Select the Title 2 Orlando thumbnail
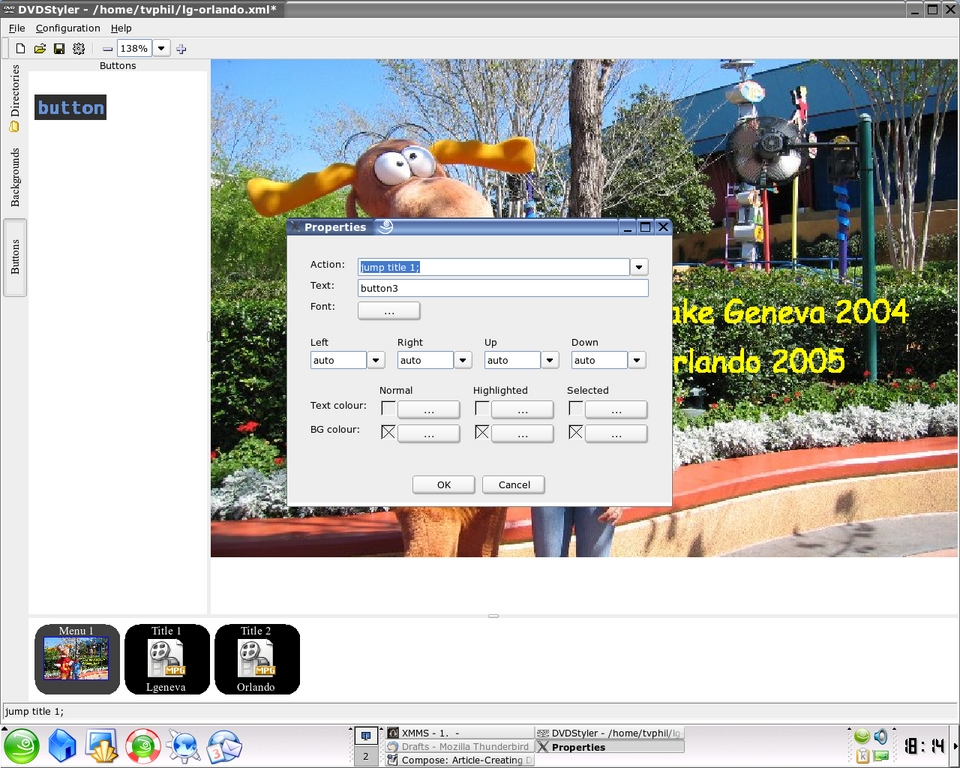Image resolution: width=960 pixels, height=768 pixels. [256, 658]
